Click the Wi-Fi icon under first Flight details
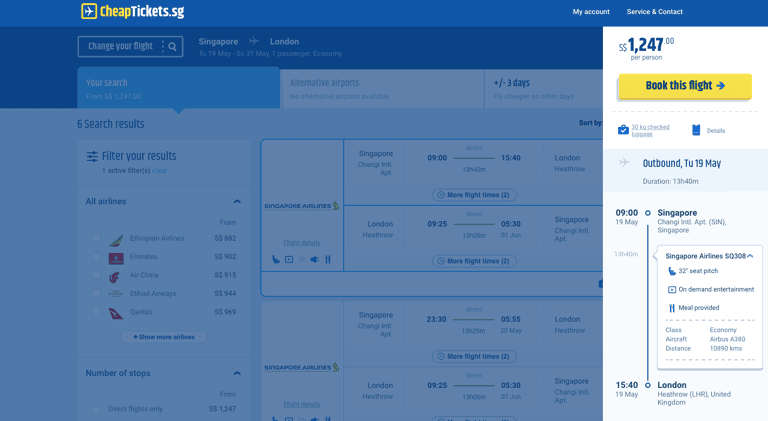Image resolution: width=768 pixels, height=421 pixels. coord(302,259)
